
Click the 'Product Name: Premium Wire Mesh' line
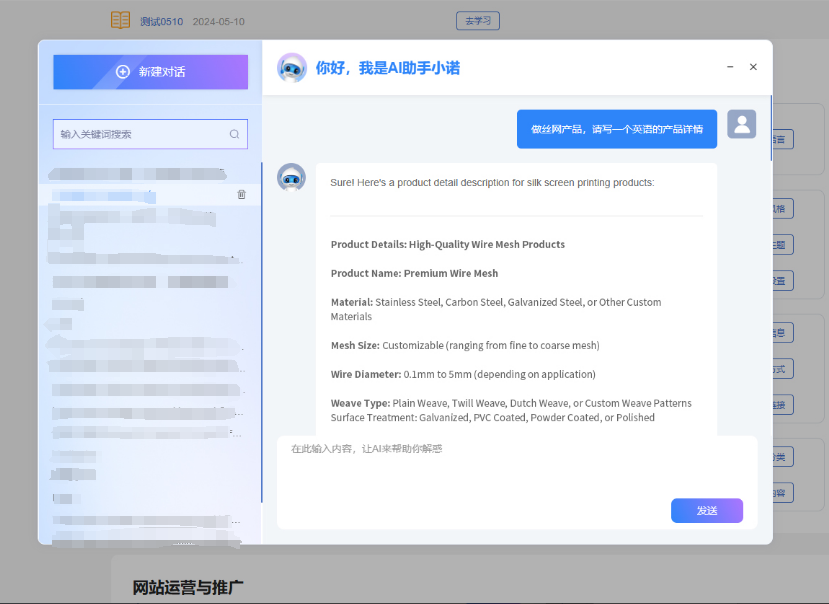(x=414, y=273)
